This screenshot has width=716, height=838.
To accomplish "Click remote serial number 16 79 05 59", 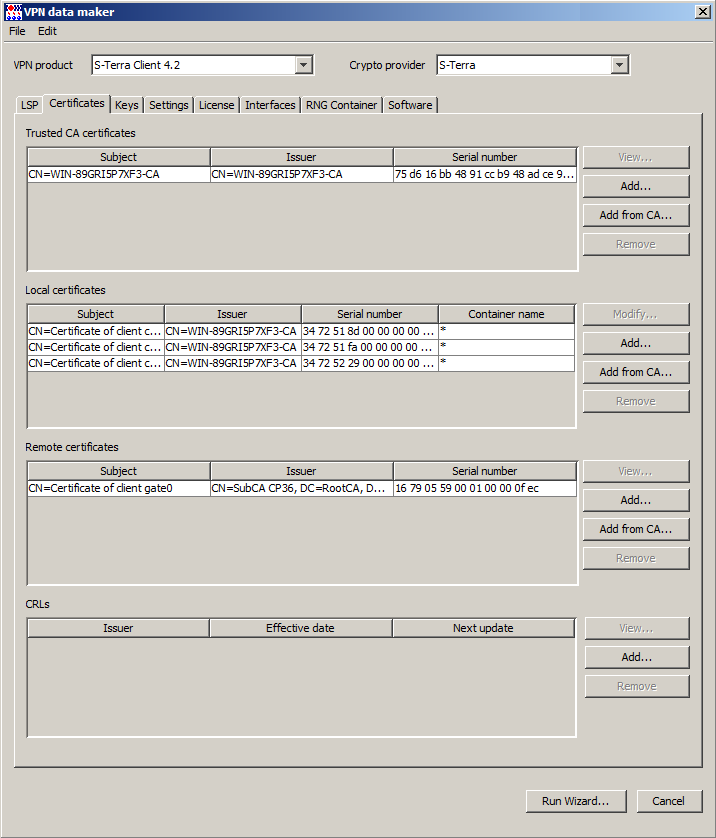I will pyautogui.click(x=485, y=488).
